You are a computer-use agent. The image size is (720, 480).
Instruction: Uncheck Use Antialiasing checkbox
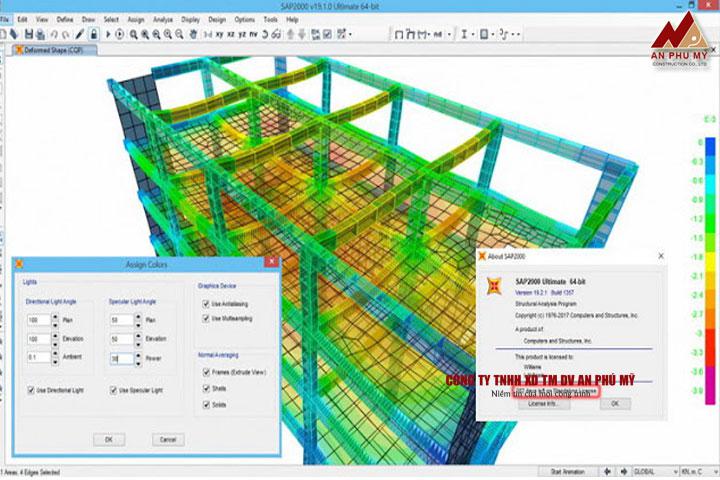205,304
